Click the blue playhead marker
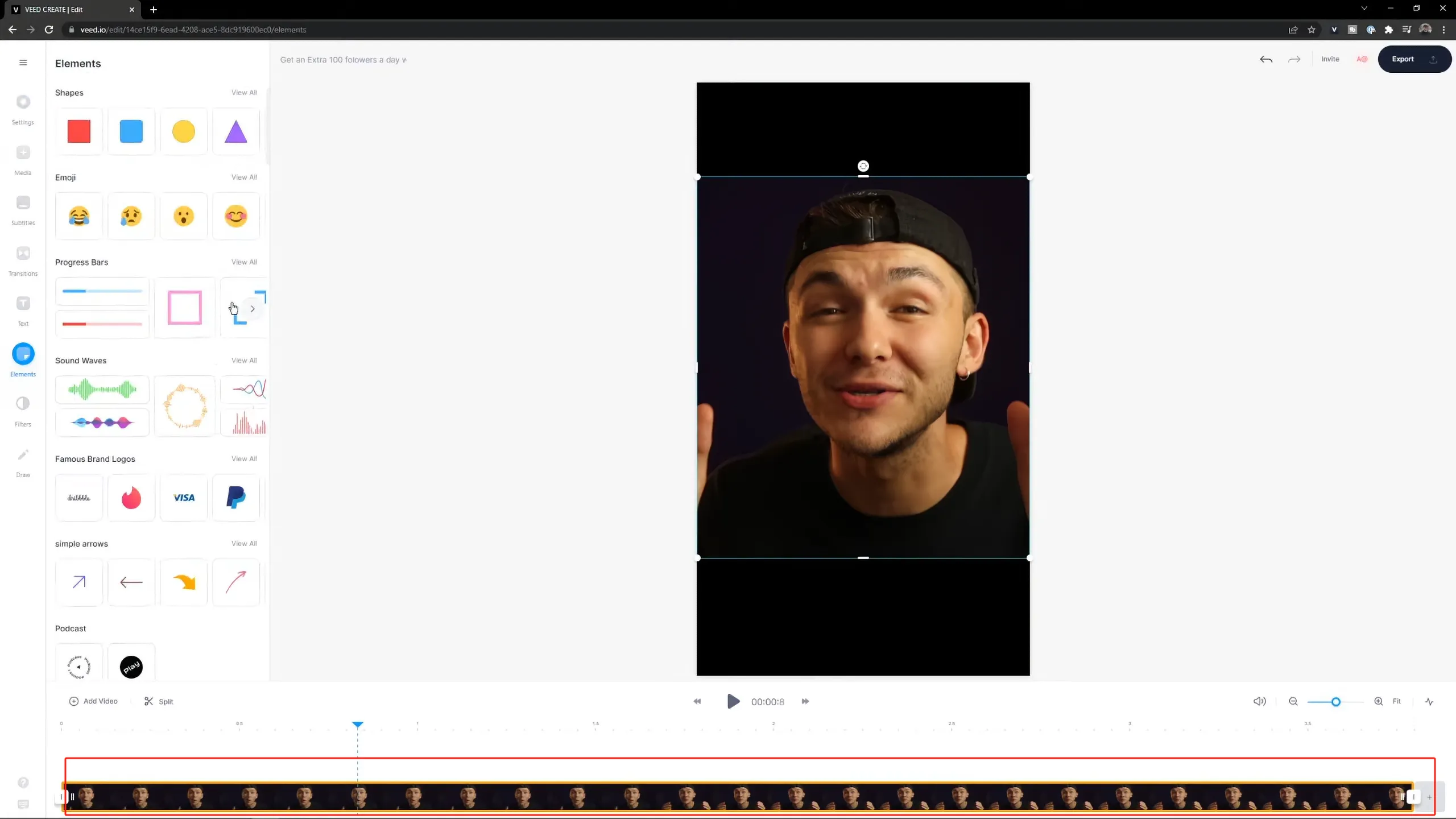The width and height of the screenshot is (1456, 819). point(358,725)
